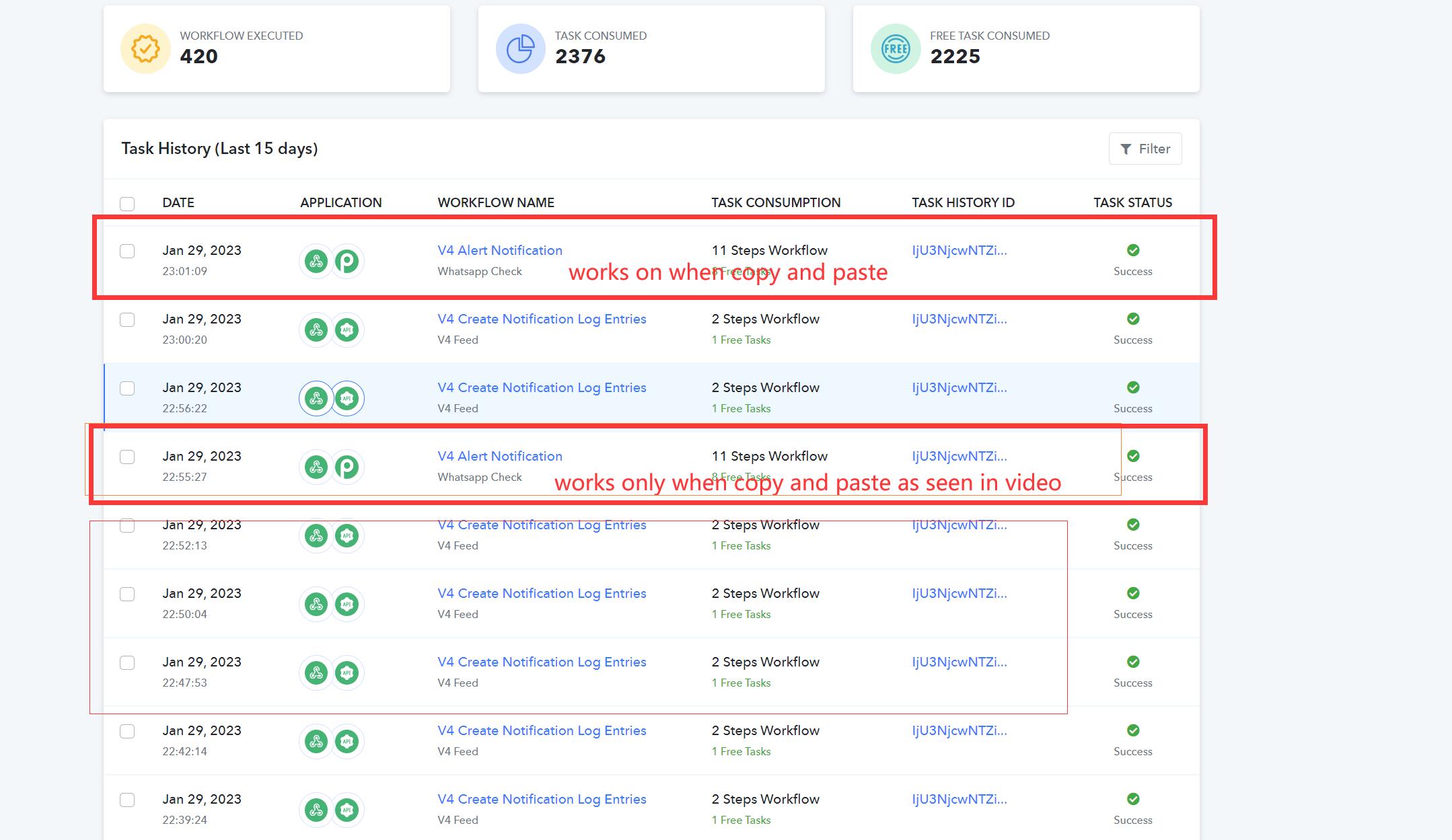This screenshot has height=840, width=1452.
Task: Click the success checkmark for 22:42:14 task
Action: point(1133,730)
